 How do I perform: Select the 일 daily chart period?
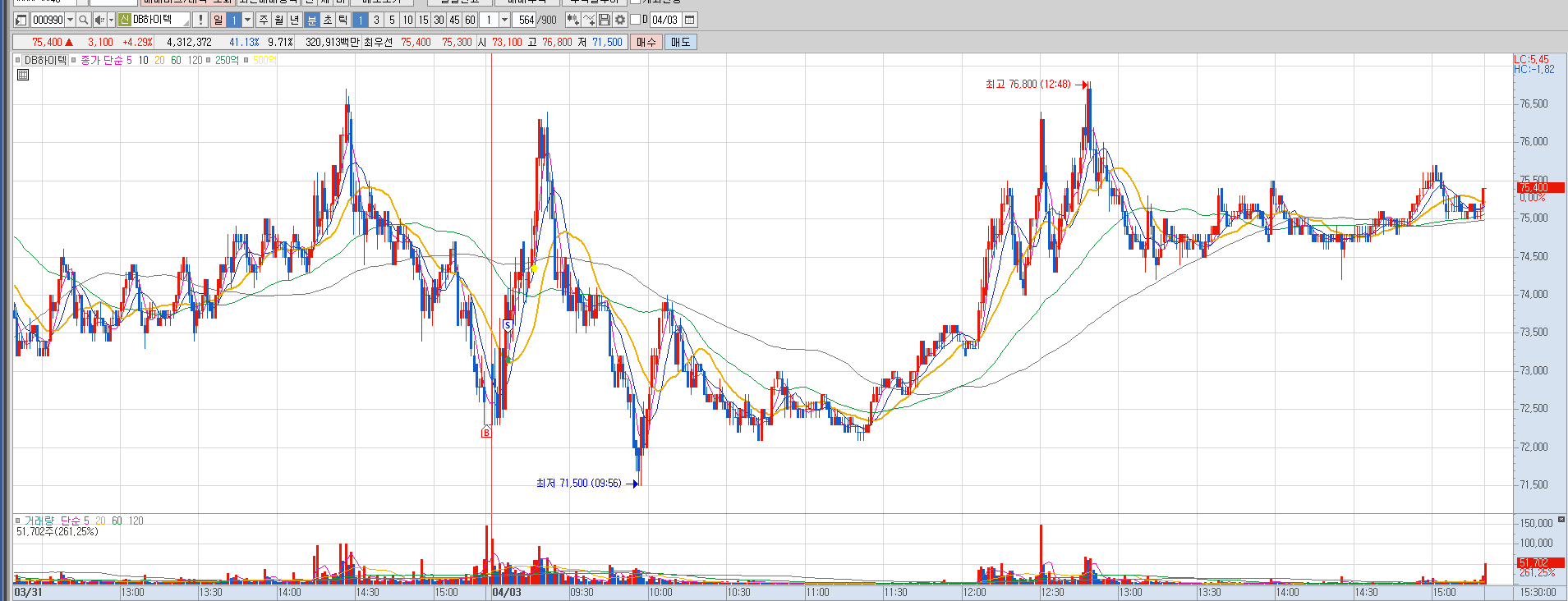[x=218, y=20]
